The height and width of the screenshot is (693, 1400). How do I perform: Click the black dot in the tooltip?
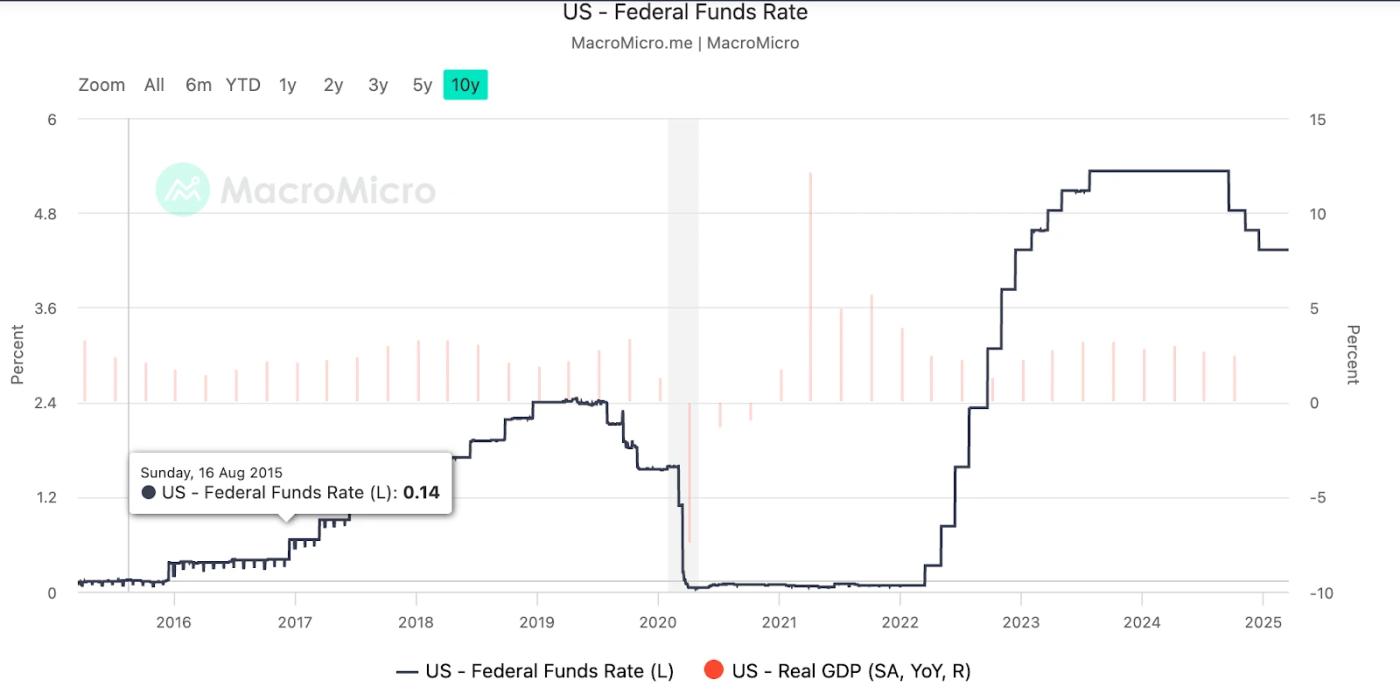146,492
